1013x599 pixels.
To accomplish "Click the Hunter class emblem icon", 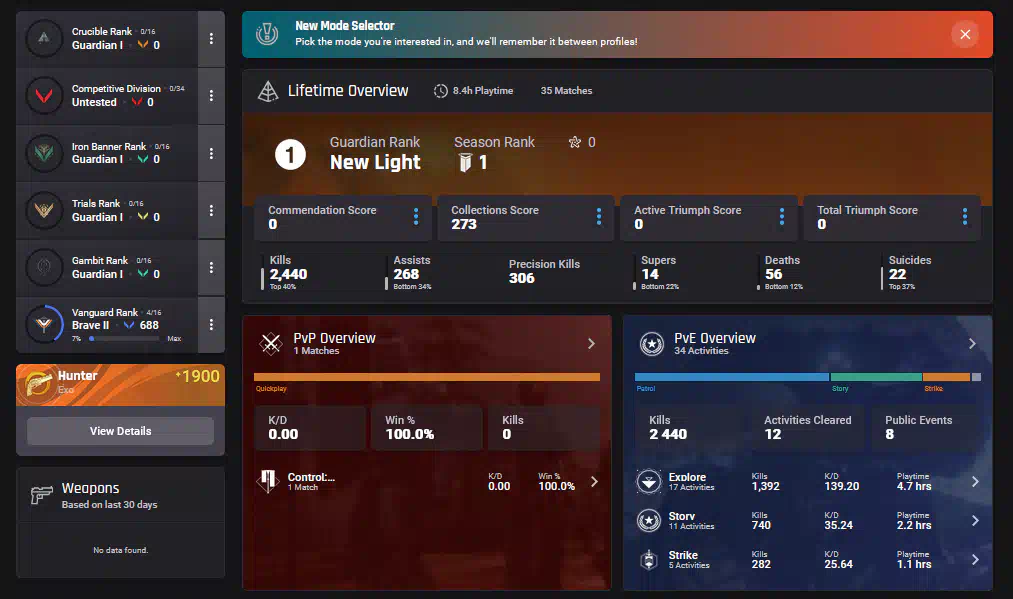I will [x=38, y=384].
